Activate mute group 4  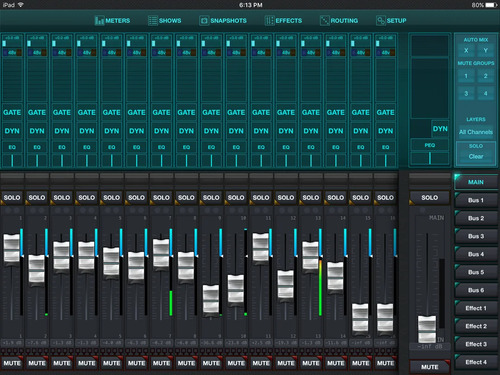(x=486, y=94)
